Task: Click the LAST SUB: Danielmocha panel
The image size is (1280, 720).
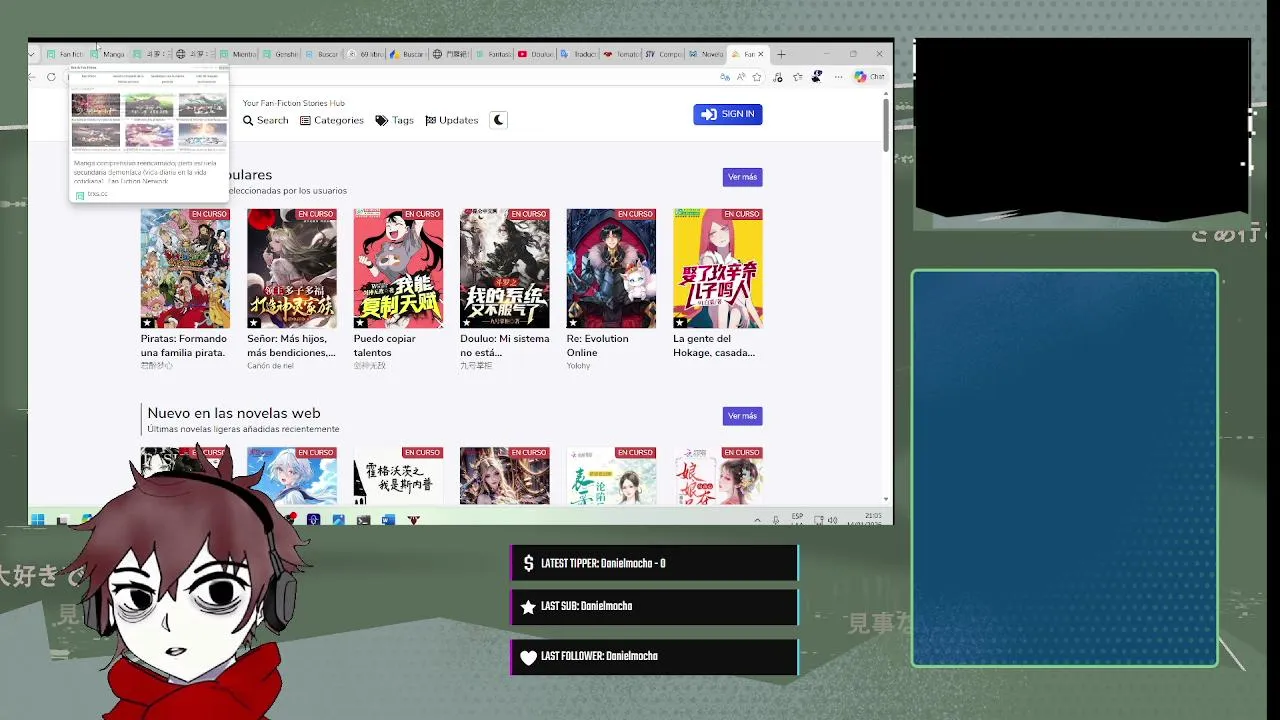Action: click(655, 607)
